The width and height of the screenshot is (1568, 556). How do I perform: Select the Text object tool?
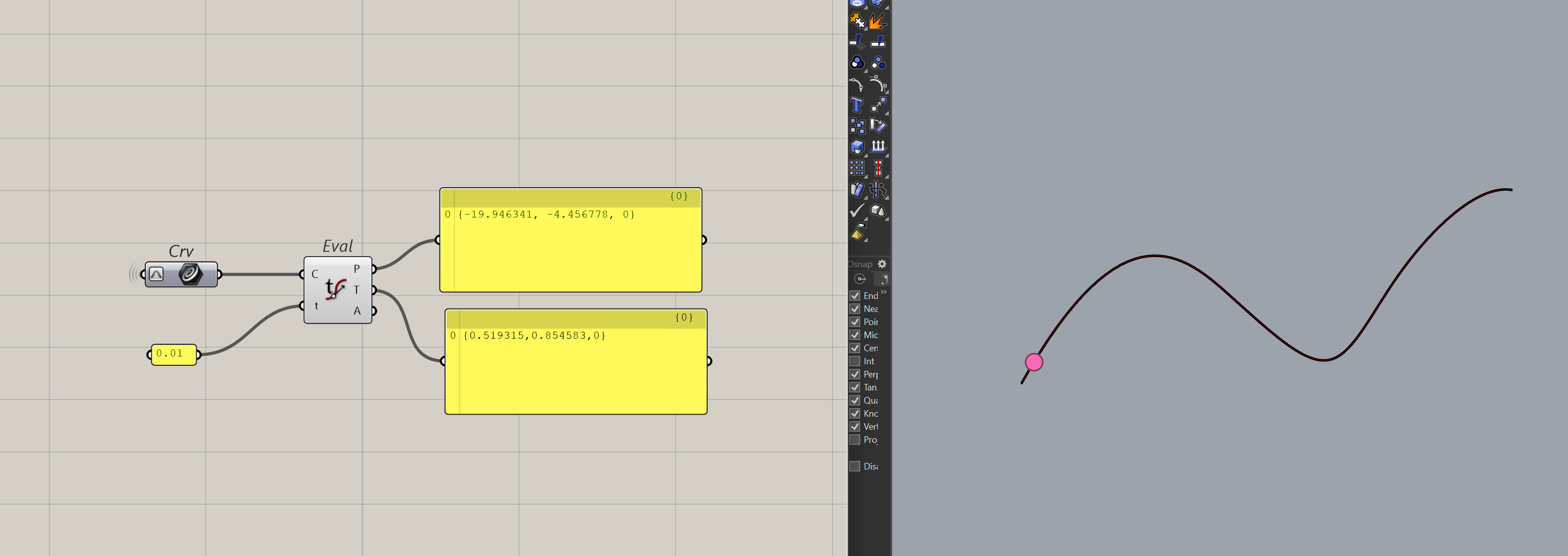856,105
